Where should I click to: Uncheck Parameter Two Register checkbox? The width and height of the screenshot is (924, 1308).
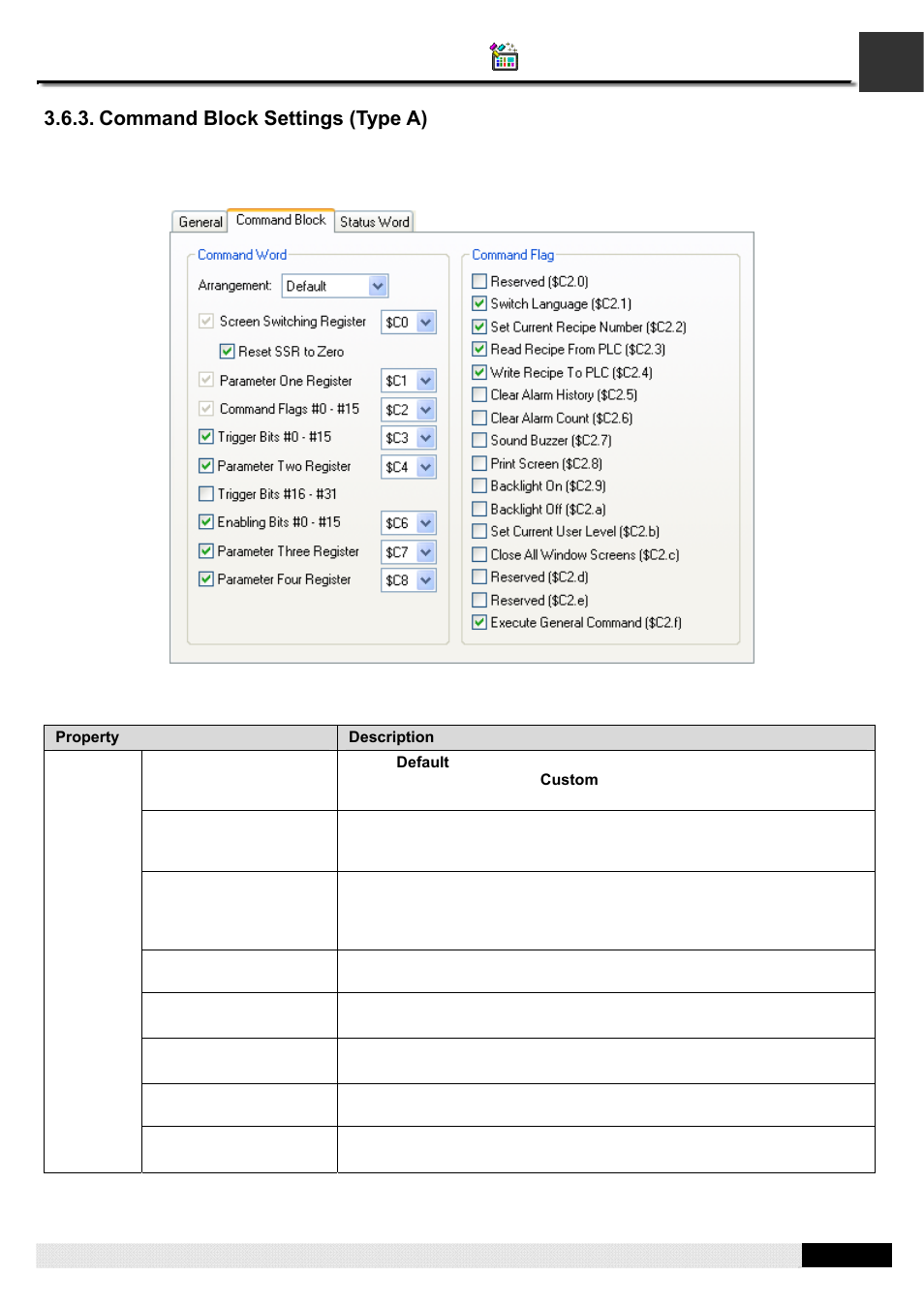[x=205, y=466]
